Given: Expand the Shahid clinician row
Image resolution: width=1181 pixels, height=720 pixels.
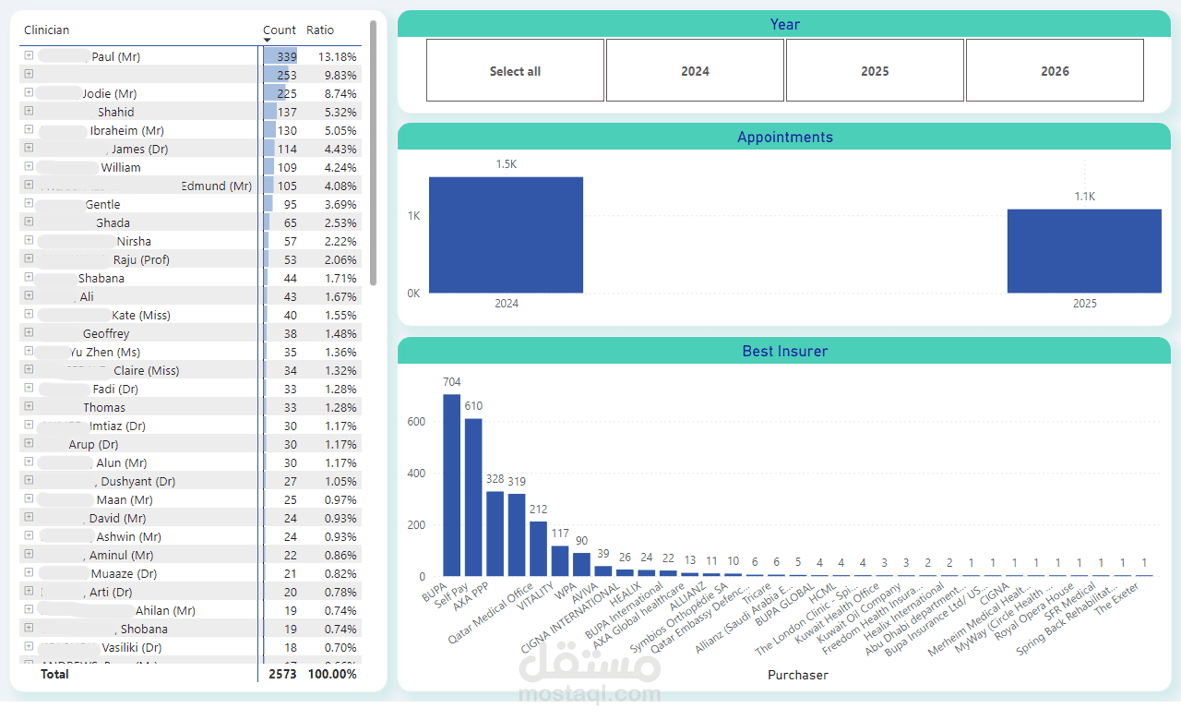Looking at the screenshot, I should pyautogui.click(x=29, y=111).
